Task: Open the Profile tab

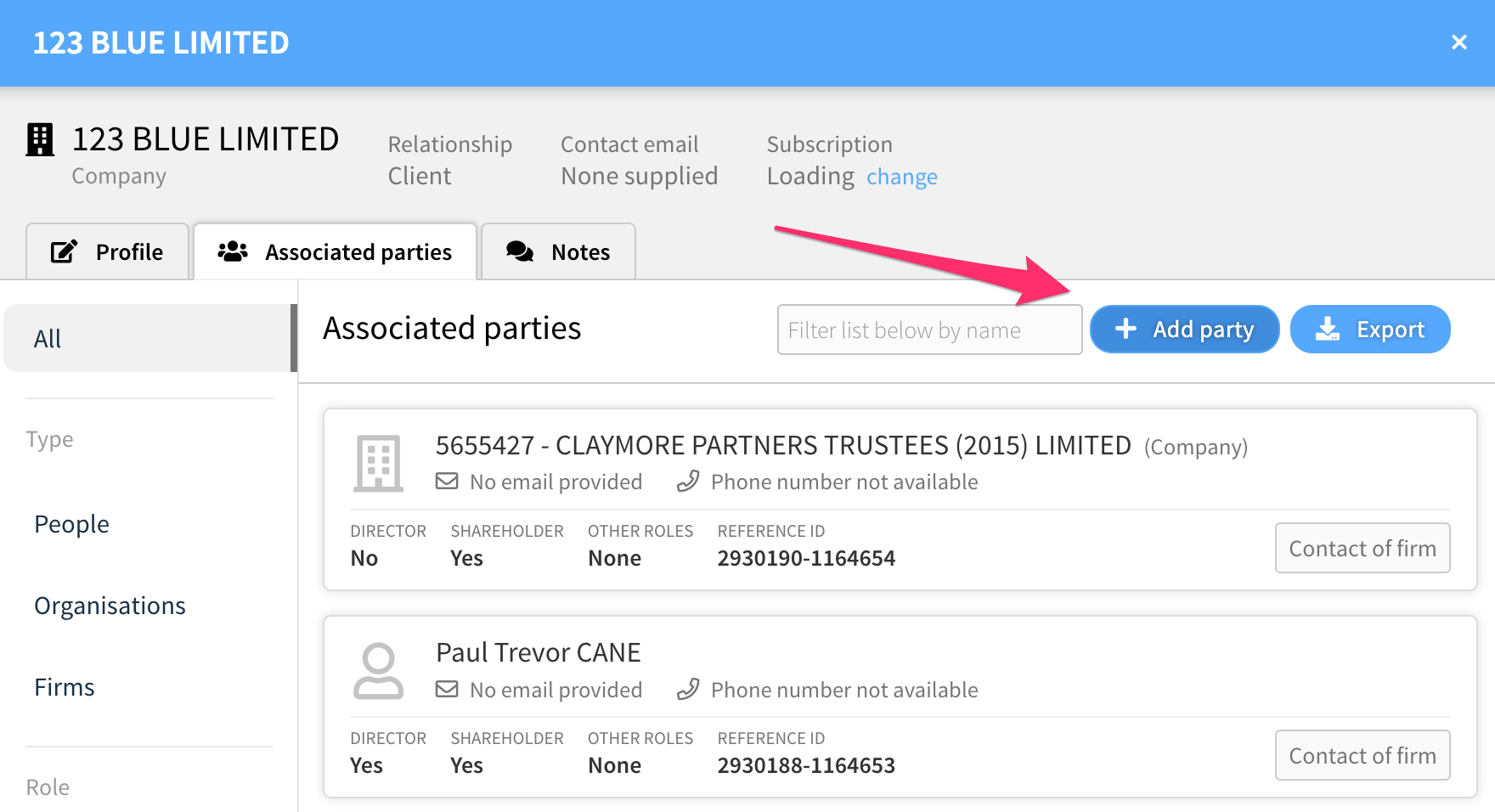Action: pos(107,251)
